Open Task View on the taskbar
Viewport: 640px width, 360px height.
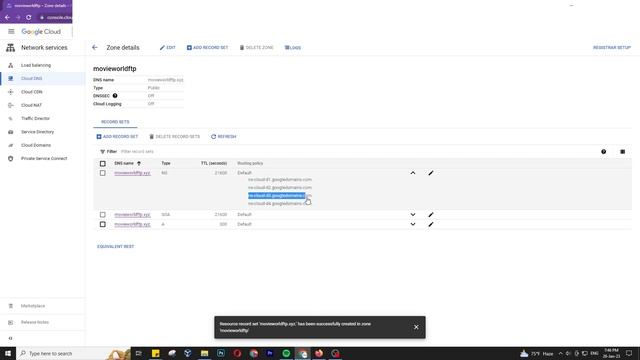pyautogui.click(x=139, y=353)
